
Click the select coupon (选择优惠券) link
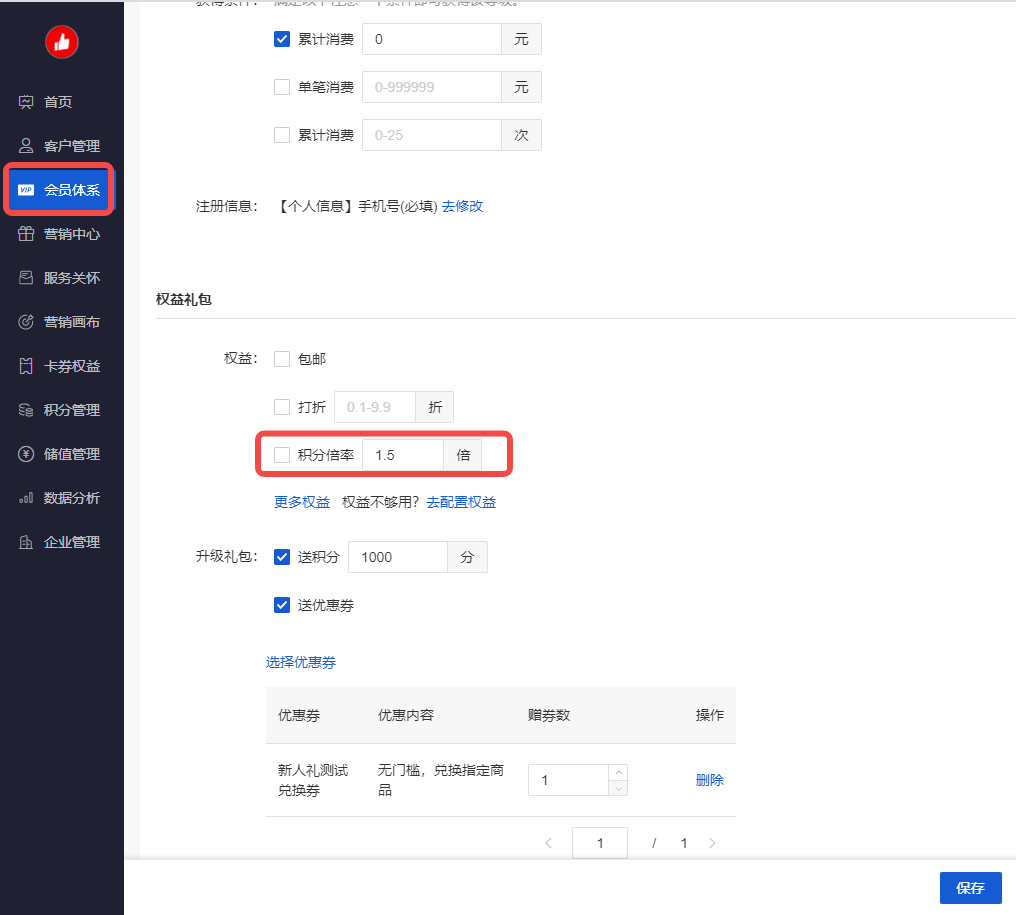301,662
